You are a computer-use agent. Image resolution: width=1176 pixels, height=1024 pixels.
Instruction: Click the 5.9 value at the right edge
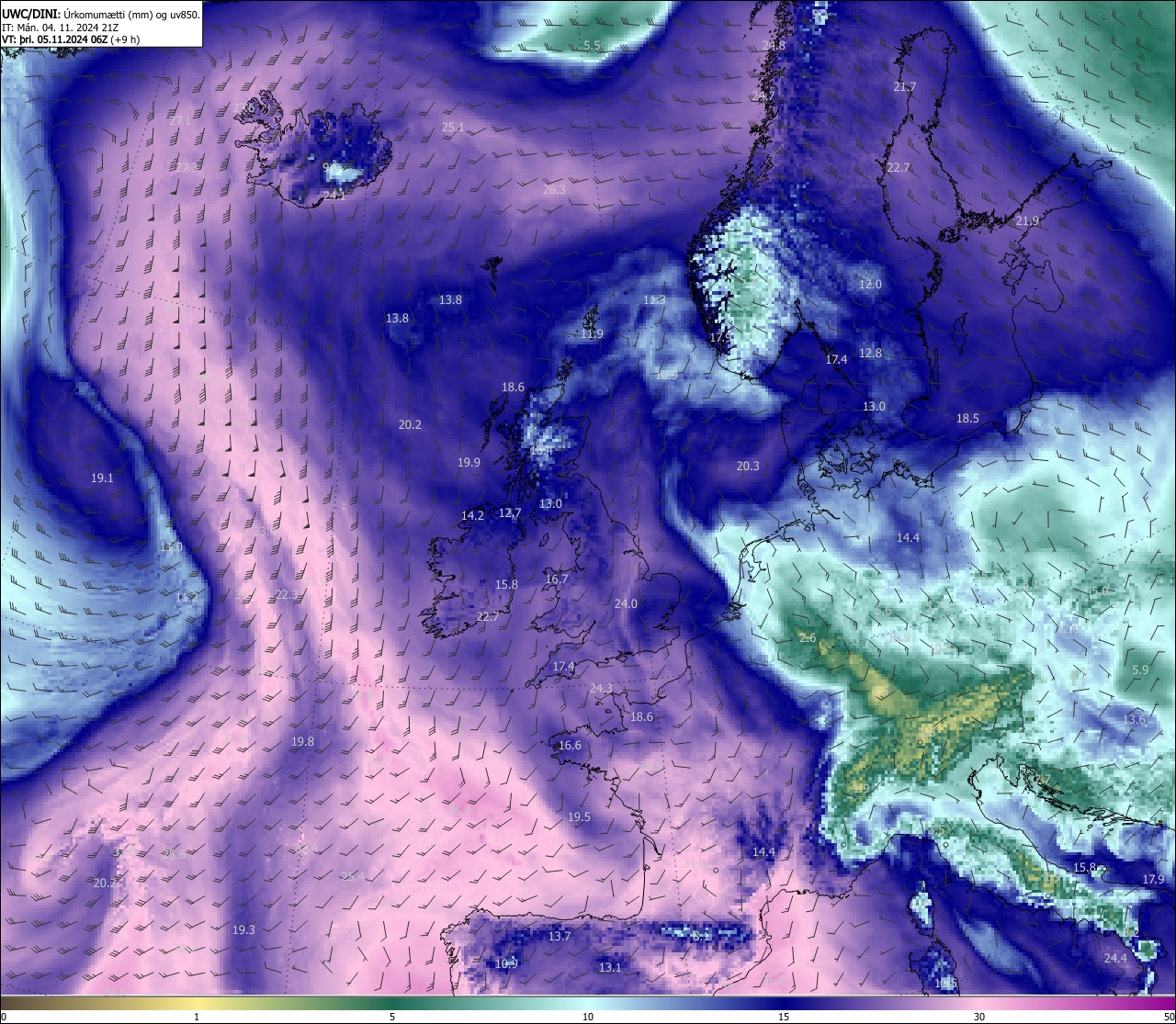point(1140,670)
